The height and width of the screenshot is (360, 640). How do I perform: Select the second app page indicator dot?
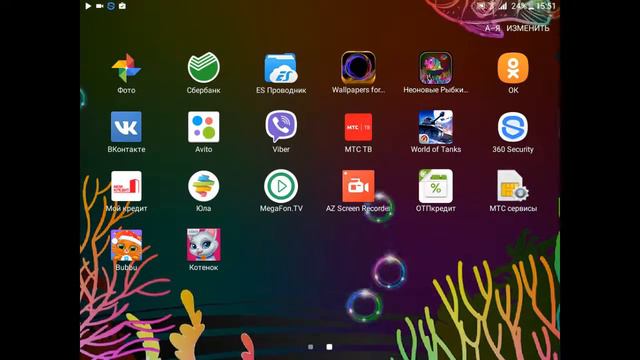tap(329, 347)
